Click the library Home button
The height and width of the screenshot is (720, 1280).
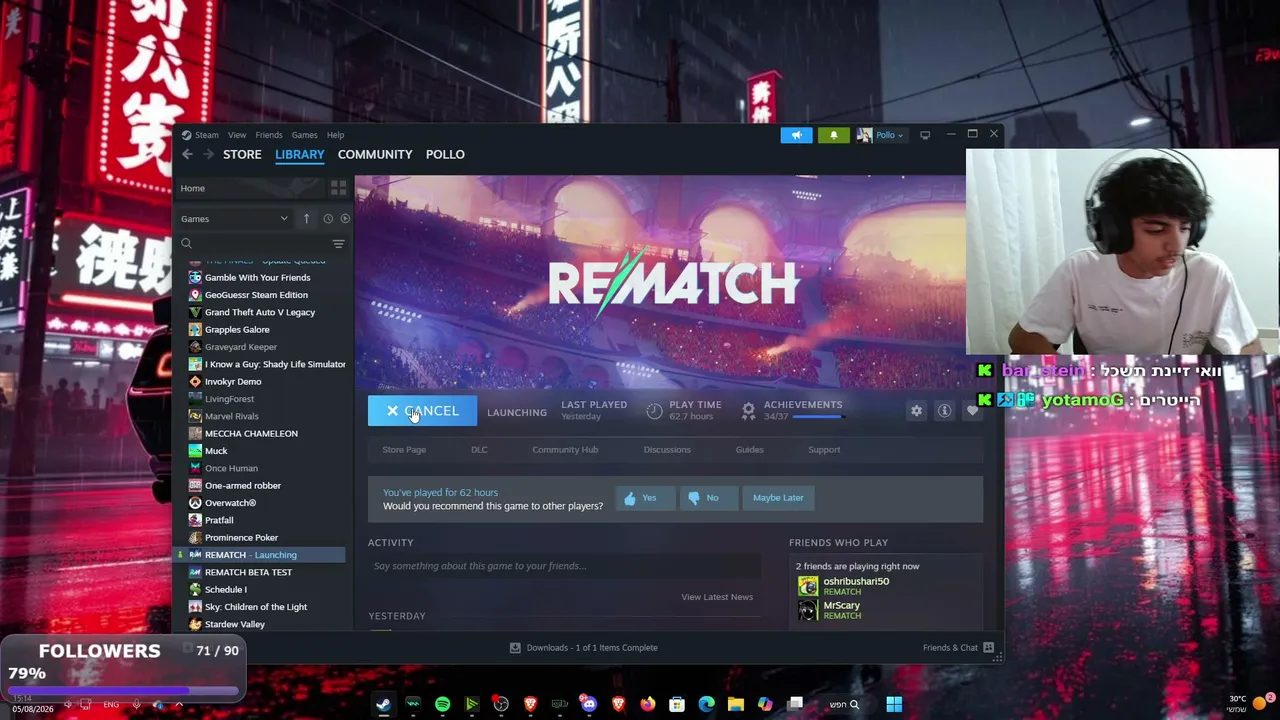[250, 188]
